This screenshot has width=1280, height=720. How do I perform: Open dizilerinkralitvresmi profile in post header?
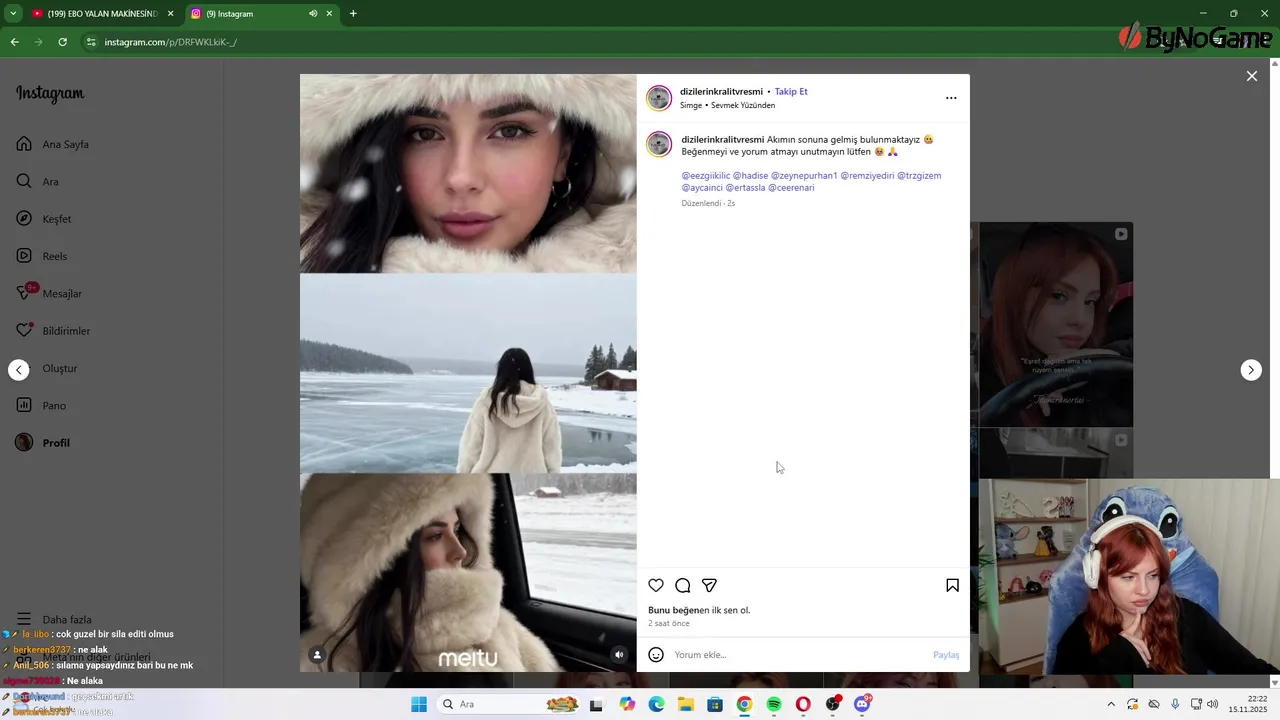tap(721, 91)
